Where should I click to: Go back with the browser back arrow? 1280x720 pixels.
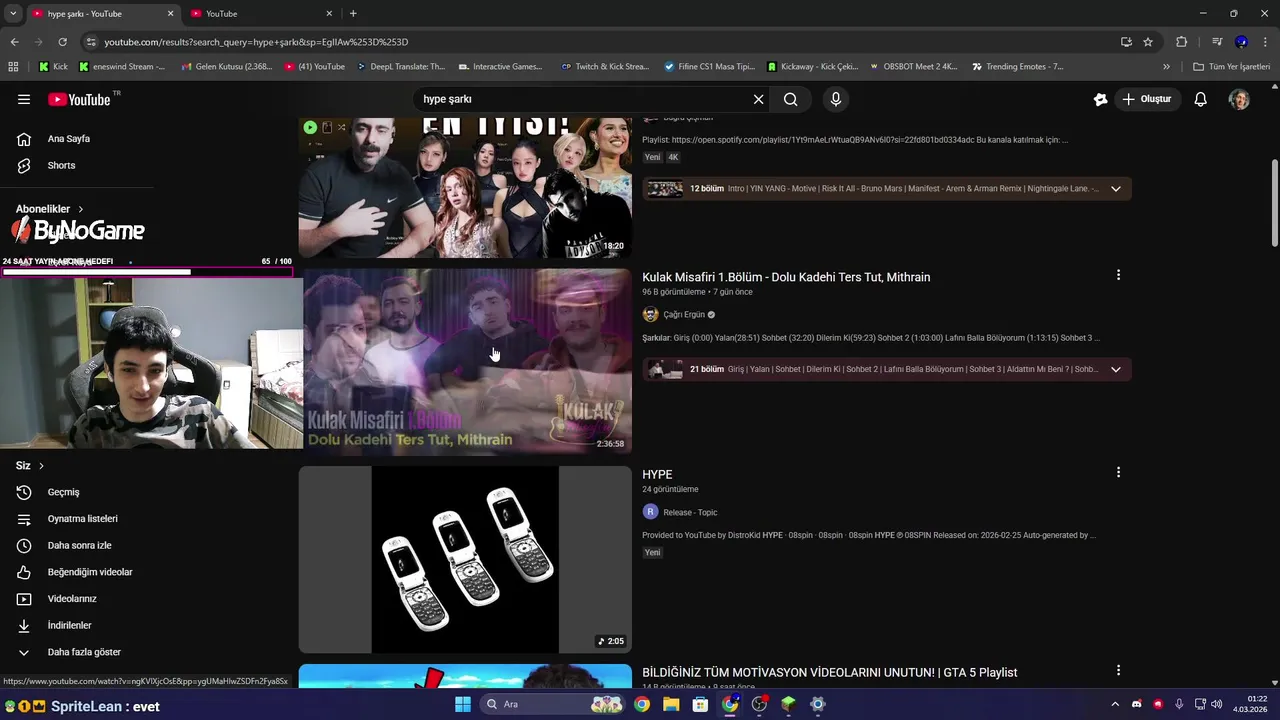tap(14, 42)
